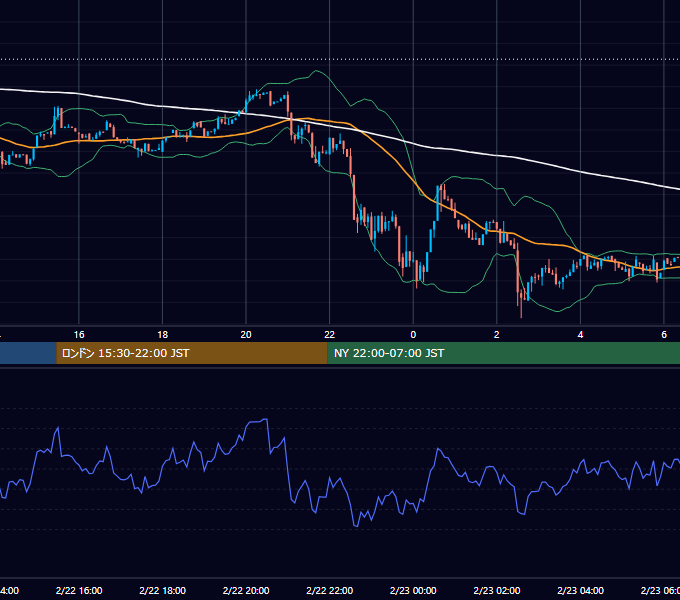Click the 0 hour label on price chart axis

tap(413, 335)
